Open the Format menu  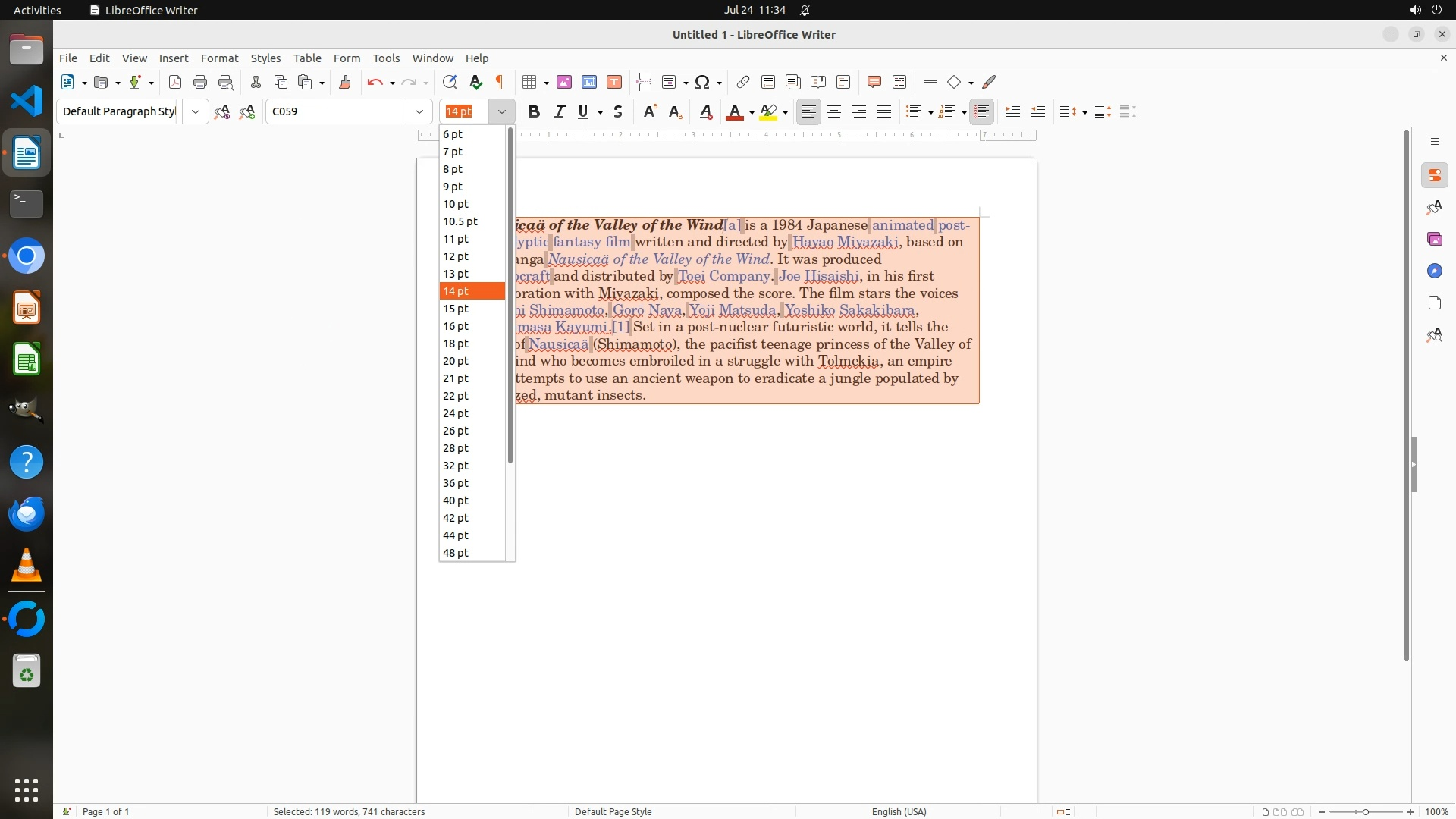[x=219, y=58]
